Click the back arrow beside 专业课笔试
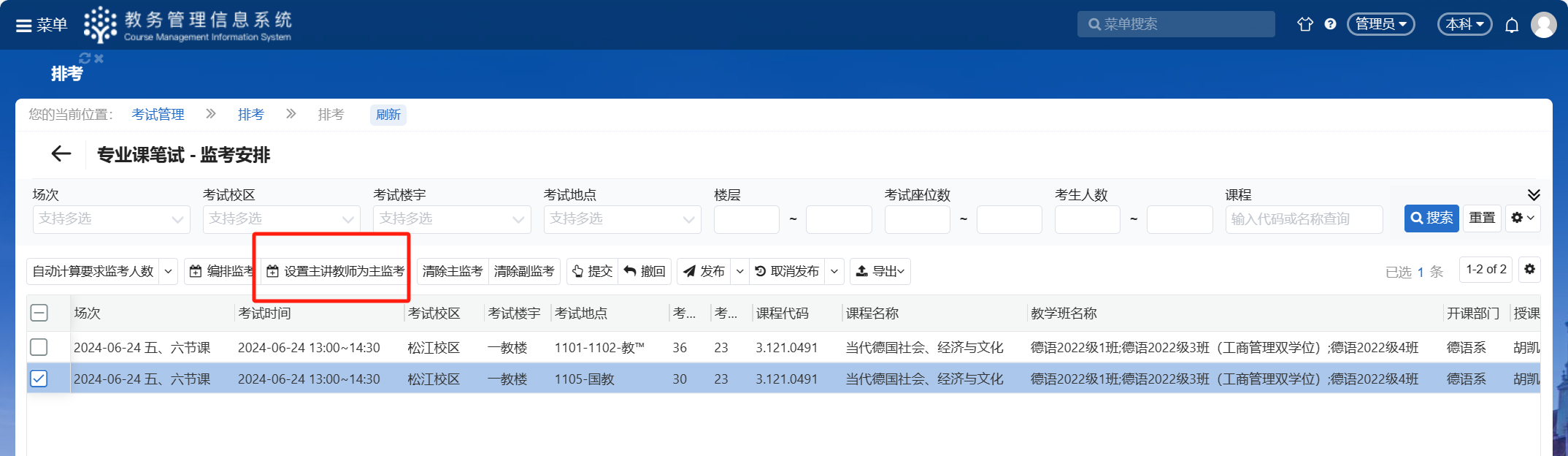The image size is (1568, 456). (x=61, y=154)
